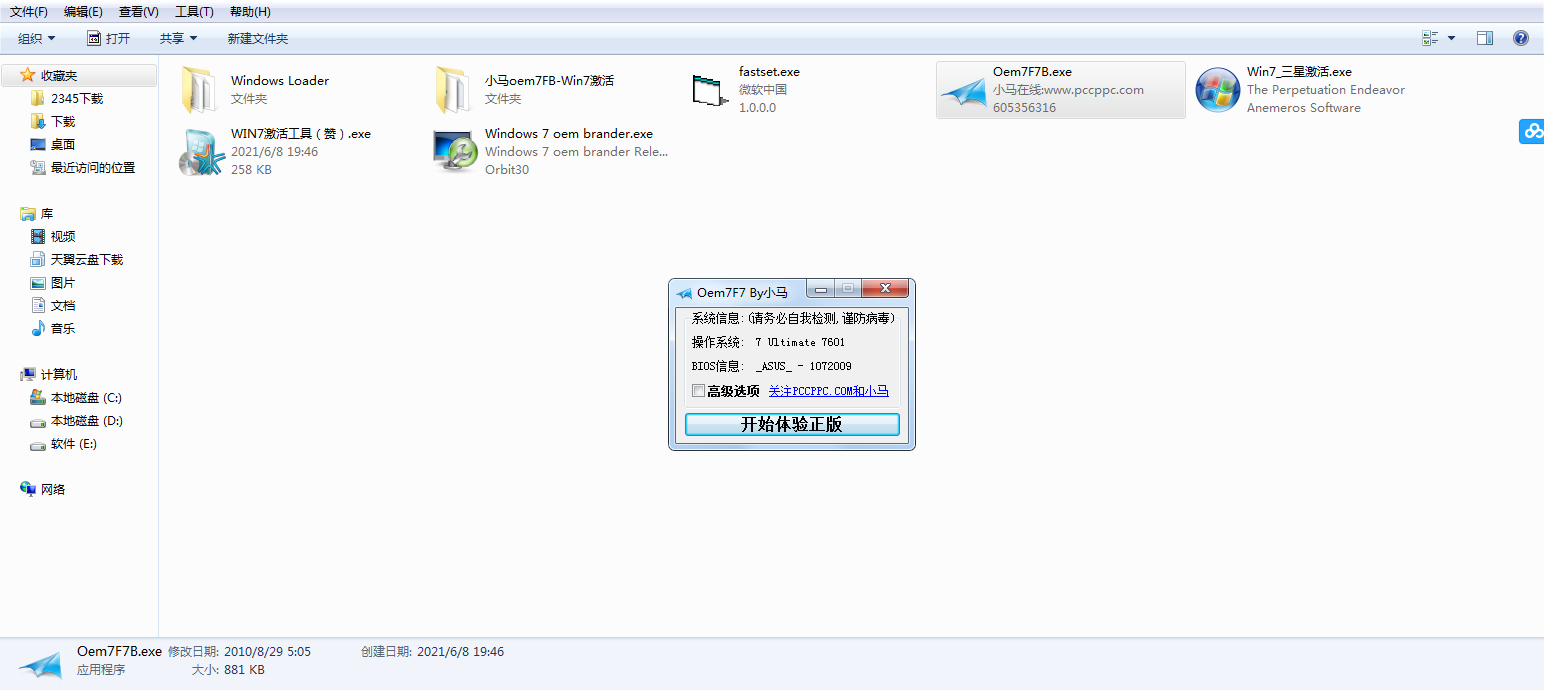
Task: Minimize the Oem7F7 By小马 dialog
Action: tap(821, 290)
